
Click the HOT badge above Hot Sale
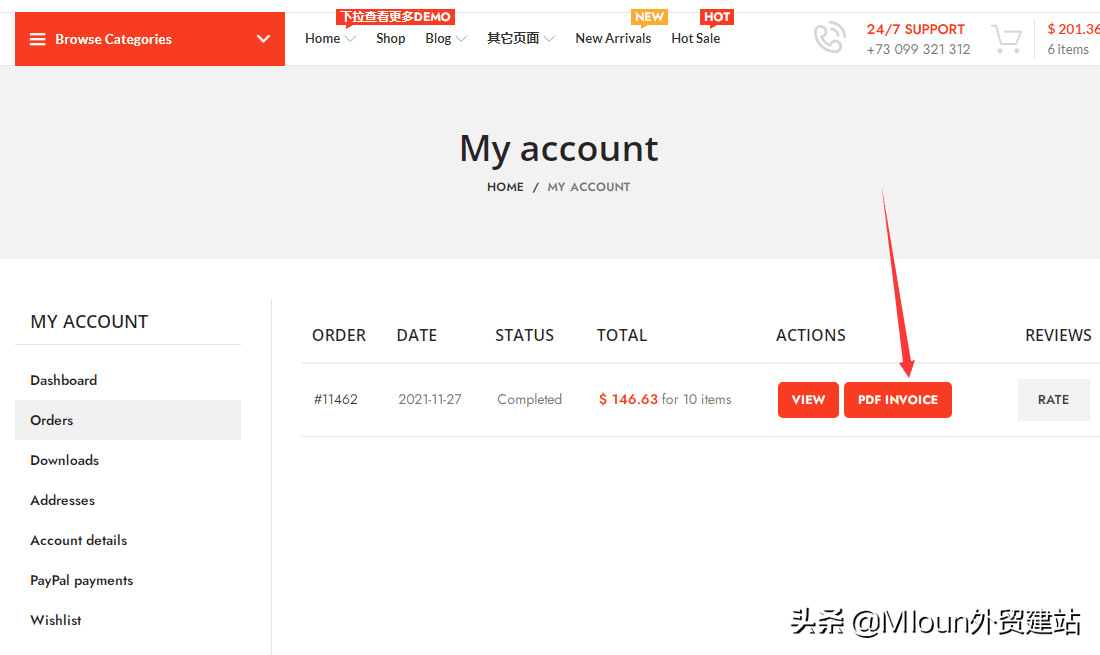[x=716, y=16]
